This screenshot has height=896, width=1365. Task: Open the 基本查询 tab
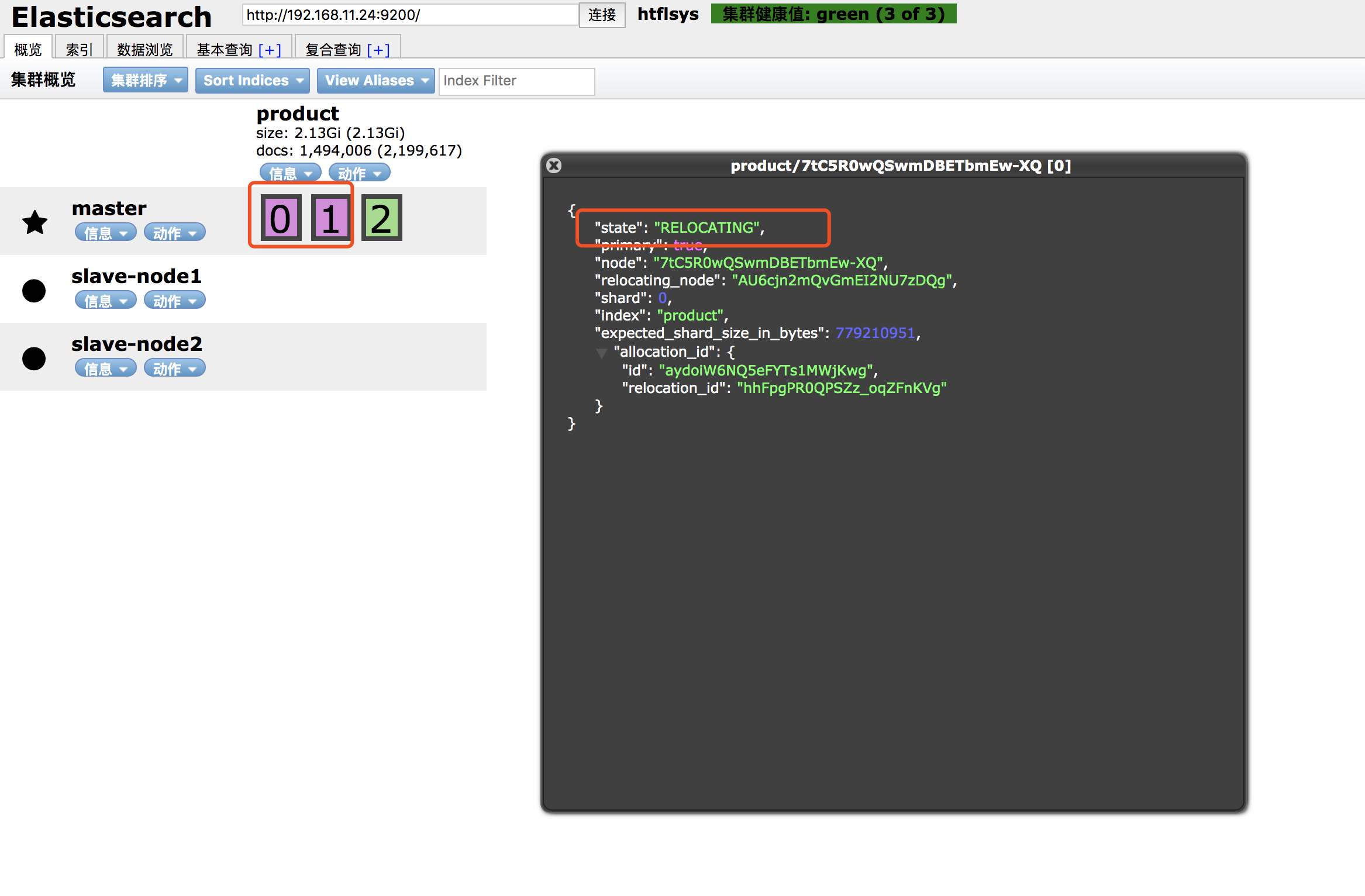225,49
